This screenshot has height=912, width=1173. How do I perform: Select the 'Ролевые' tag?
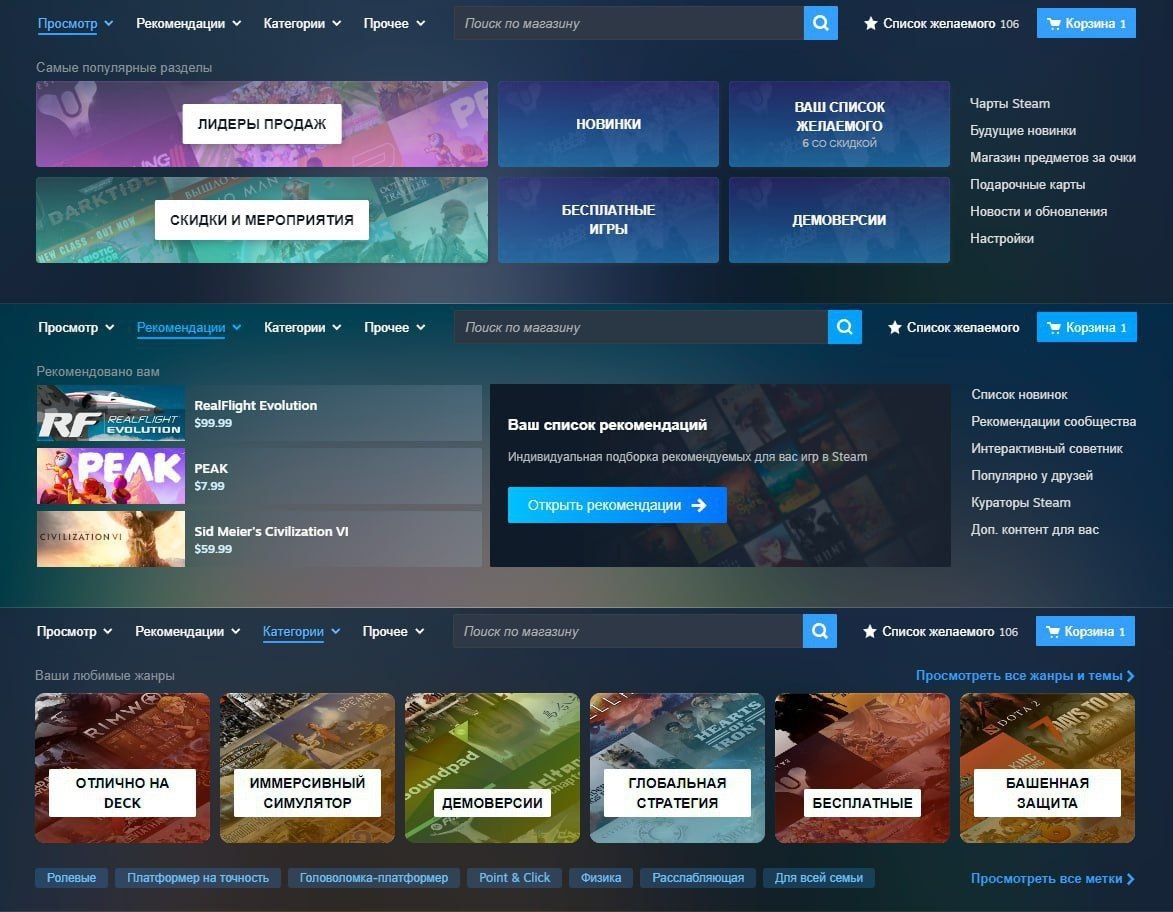click(x=71, y=878)
